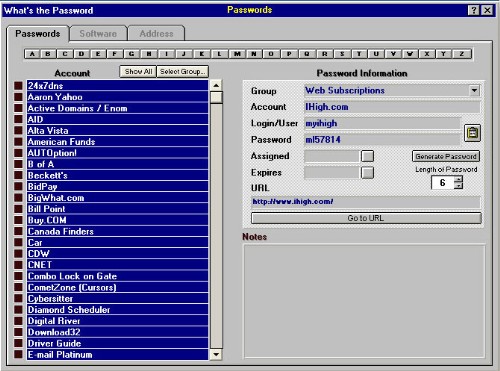The width and height of the screenshot is (500, 371).
Task: Select the Car account row
Action: pyautogui.click(x=117, y=242)
